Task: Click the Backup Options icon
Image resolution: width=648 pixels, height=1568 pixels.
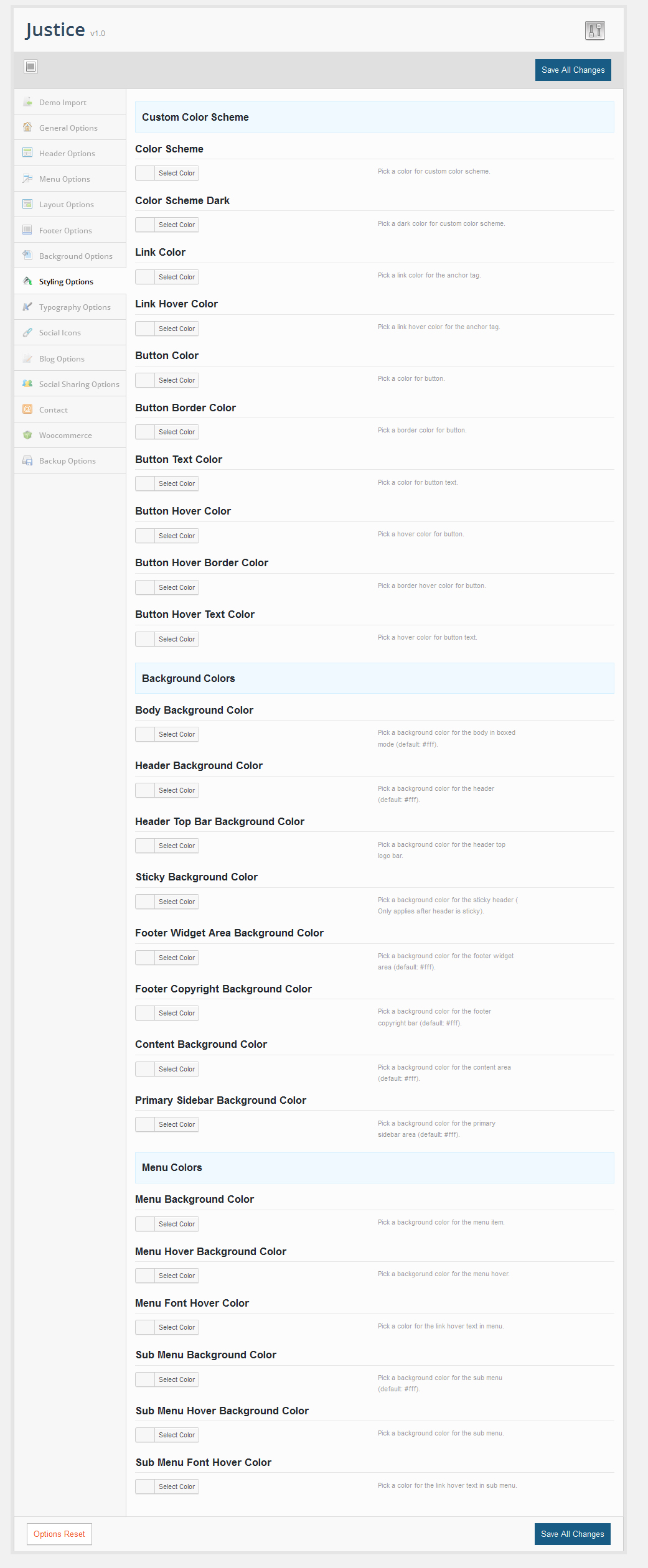Action: [27, 460]
